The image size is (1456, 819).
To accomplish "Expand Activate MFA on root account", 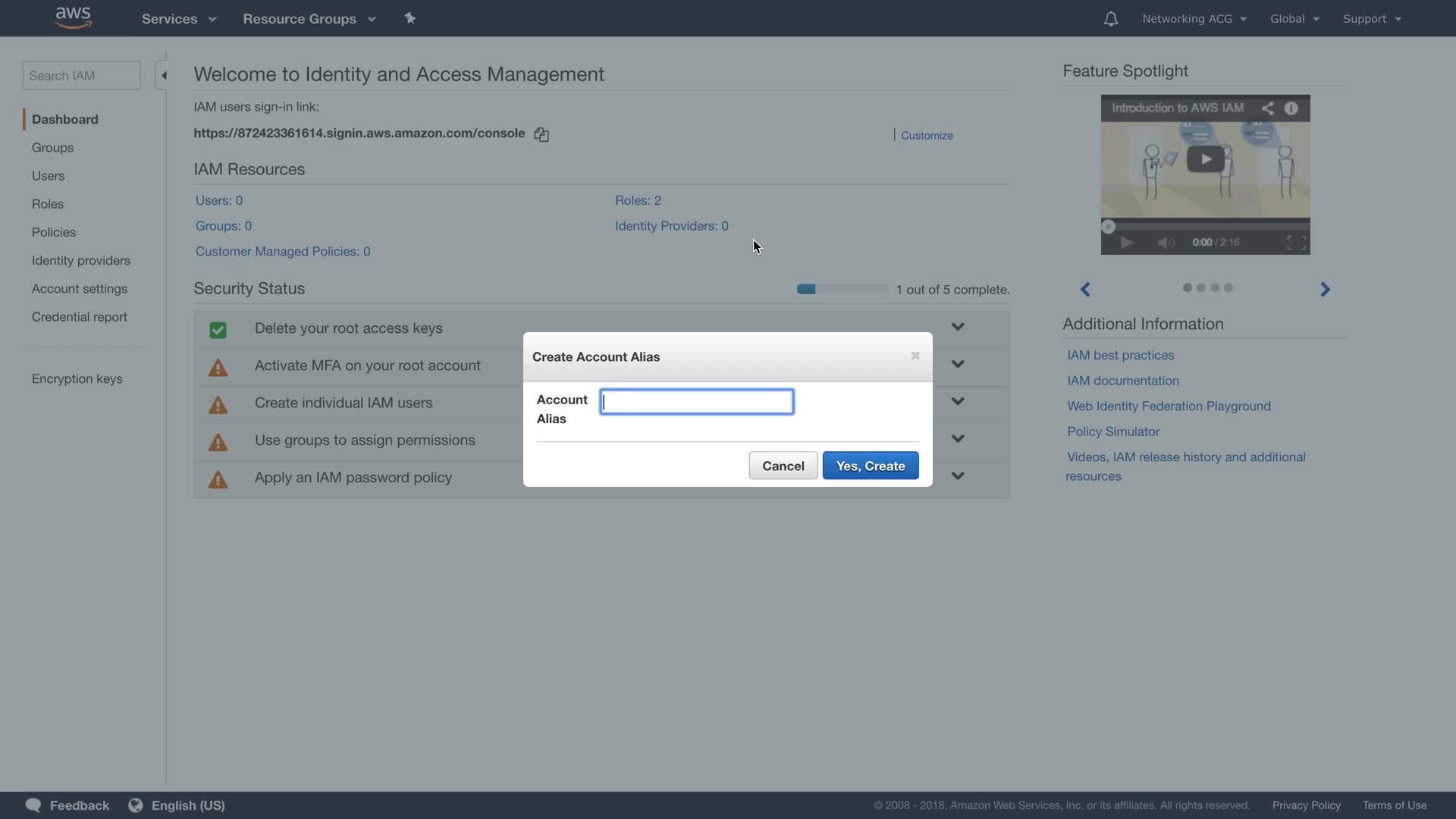I will click(958, 364).
